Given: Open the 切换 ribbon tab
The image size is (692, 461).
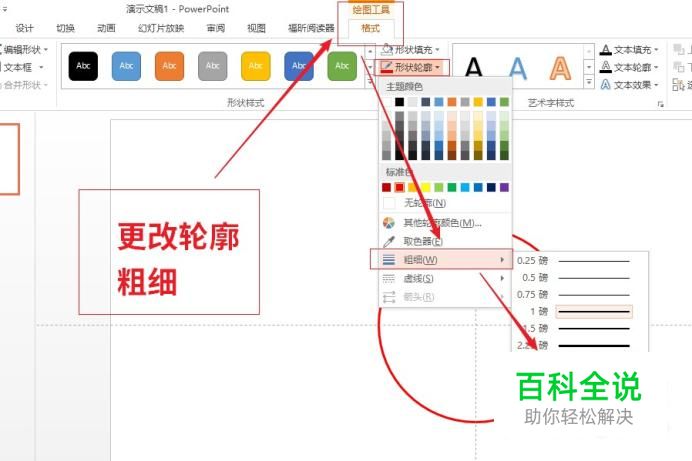Looking at the screenshot, I should coord(65,28).
